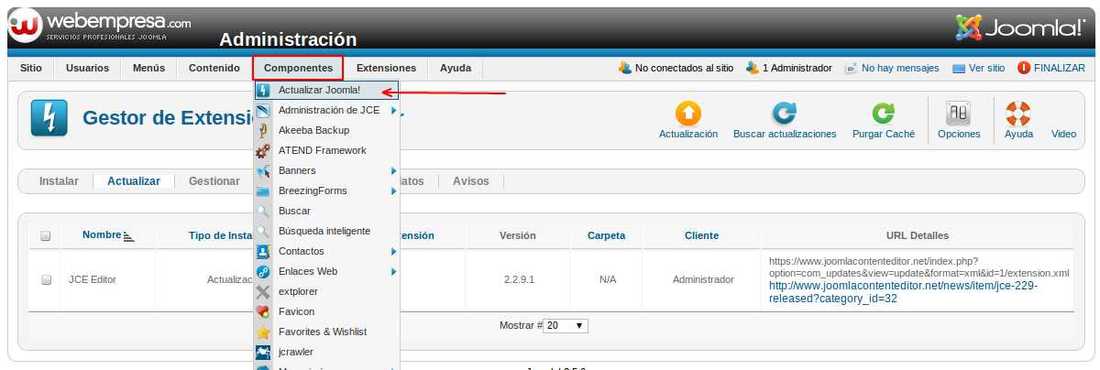Expand the Enlaces Web submenu arrow
Image resolution: width=1100 pixels, height=370 pixels.
point(394,271)
